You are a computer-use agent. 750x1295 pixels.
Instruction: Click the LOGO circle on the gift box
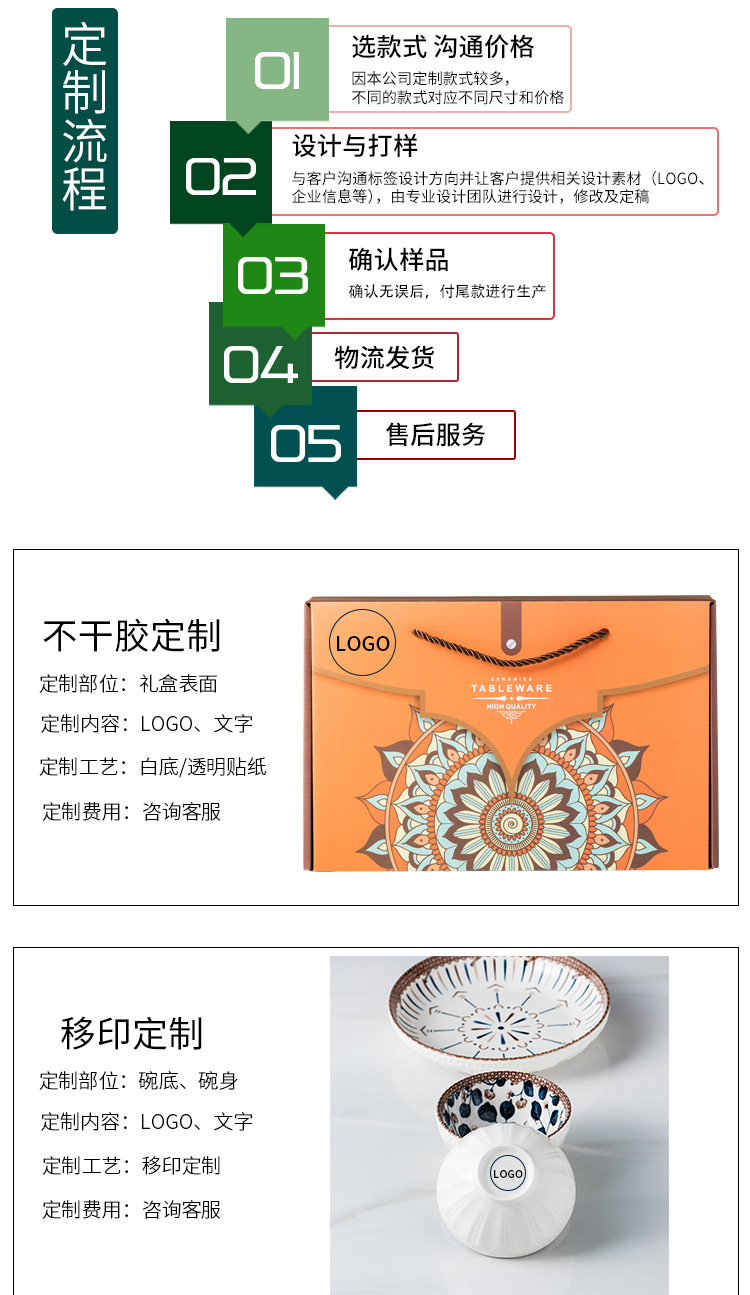362,643
